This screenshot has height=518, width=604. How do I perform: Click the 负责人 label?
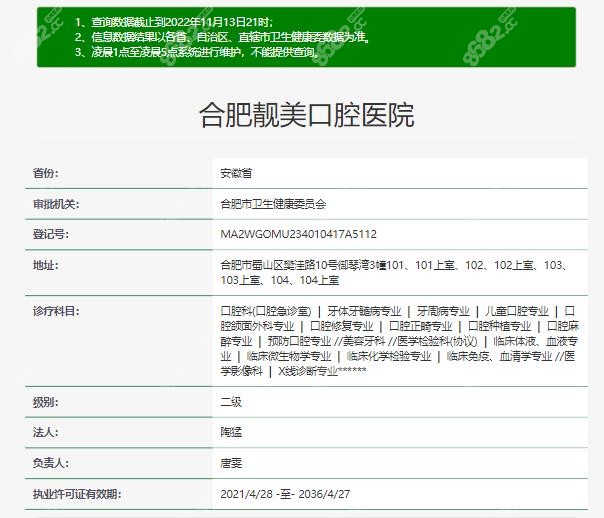[x=50, y=463]
